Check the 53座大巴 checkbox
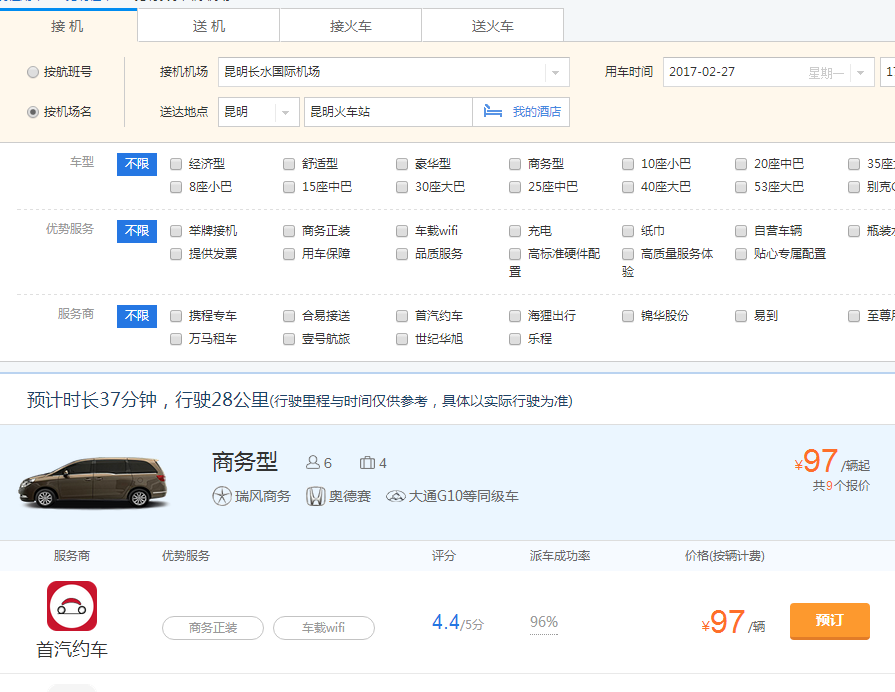 741,187
